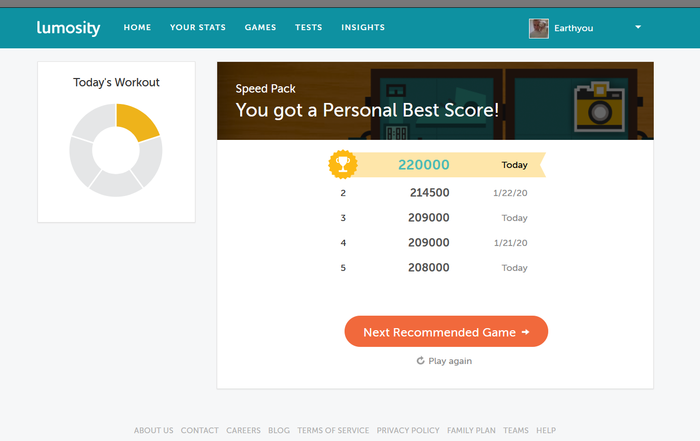Open the GAMES menu item
Viewport: 700px width, 441px height.
coord(260,27)
